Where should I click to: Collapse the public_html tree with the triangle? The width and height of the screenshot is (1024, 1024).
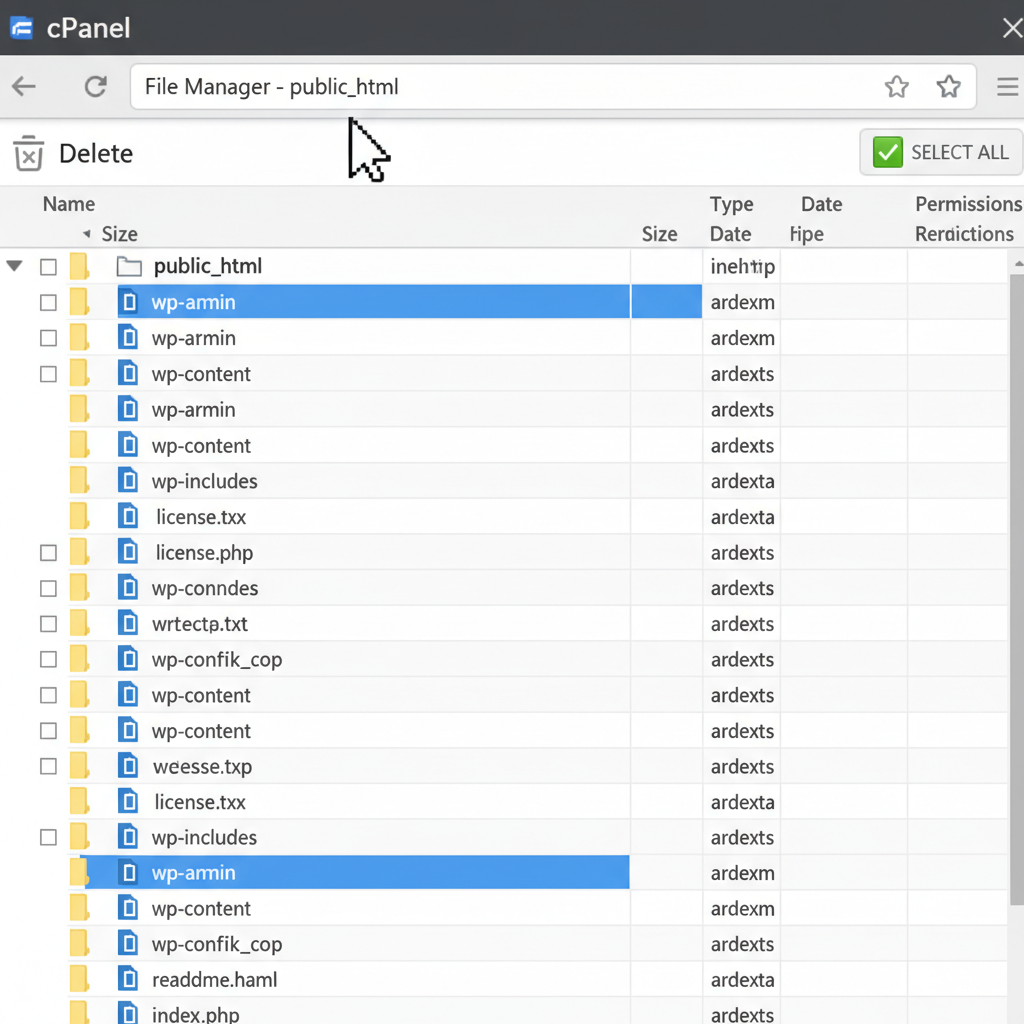[14, 266]
